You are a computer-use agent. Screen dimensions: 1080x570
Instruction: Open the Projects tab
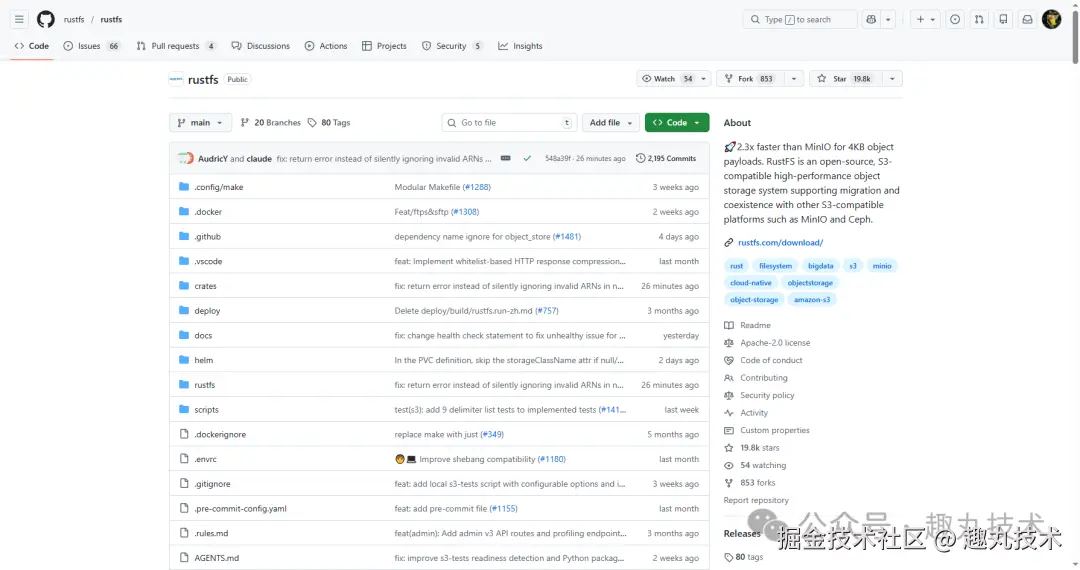tap(384, 46)
